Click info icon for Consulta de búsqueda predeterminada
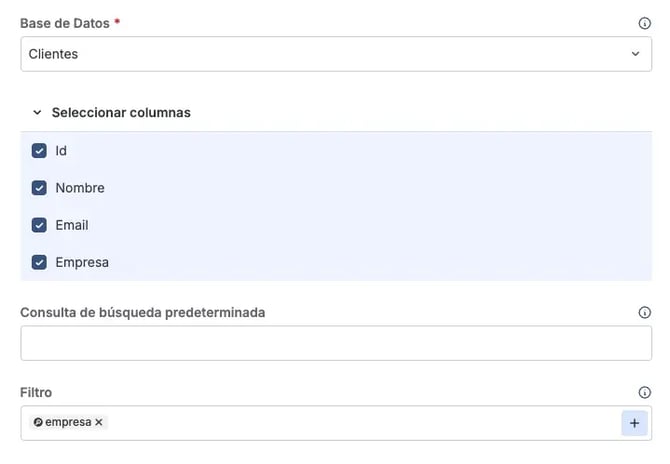 pos(644,312)
